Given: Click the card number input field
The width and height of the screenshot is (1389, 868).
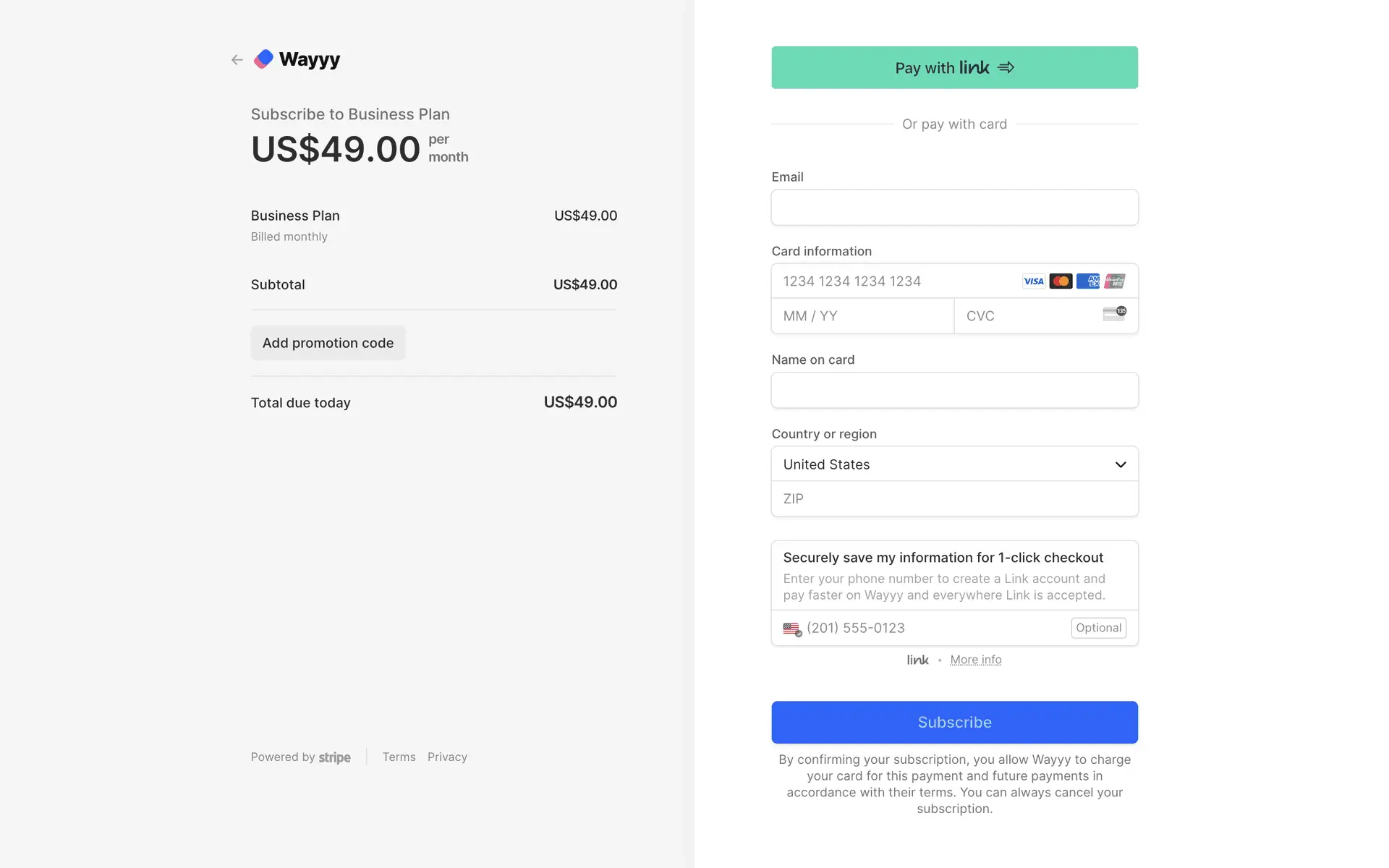Looking at the screenshot, I should pos(893,281).
